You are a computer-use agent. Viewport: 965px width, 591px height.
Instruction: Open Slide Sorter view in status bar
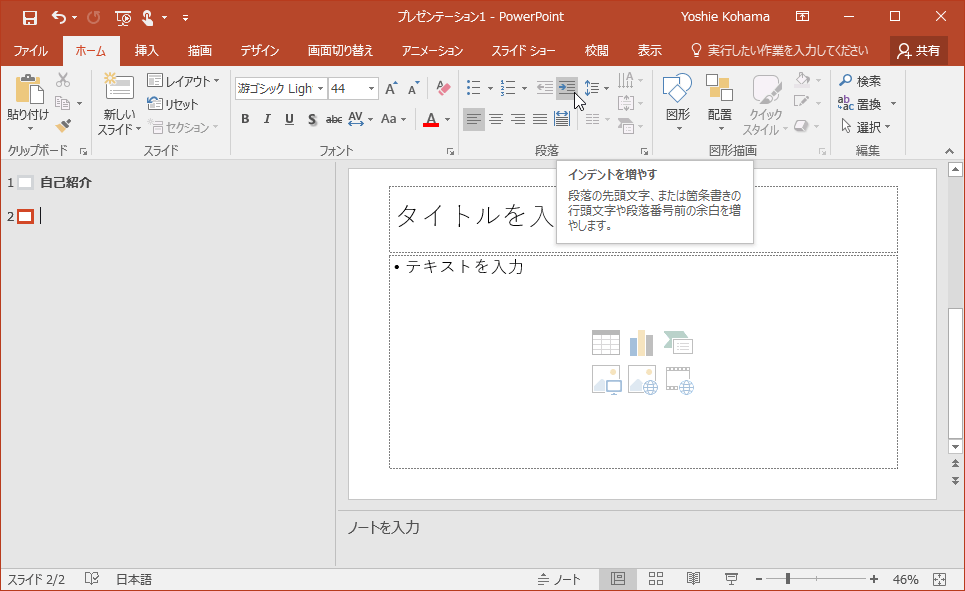[656, 579]
